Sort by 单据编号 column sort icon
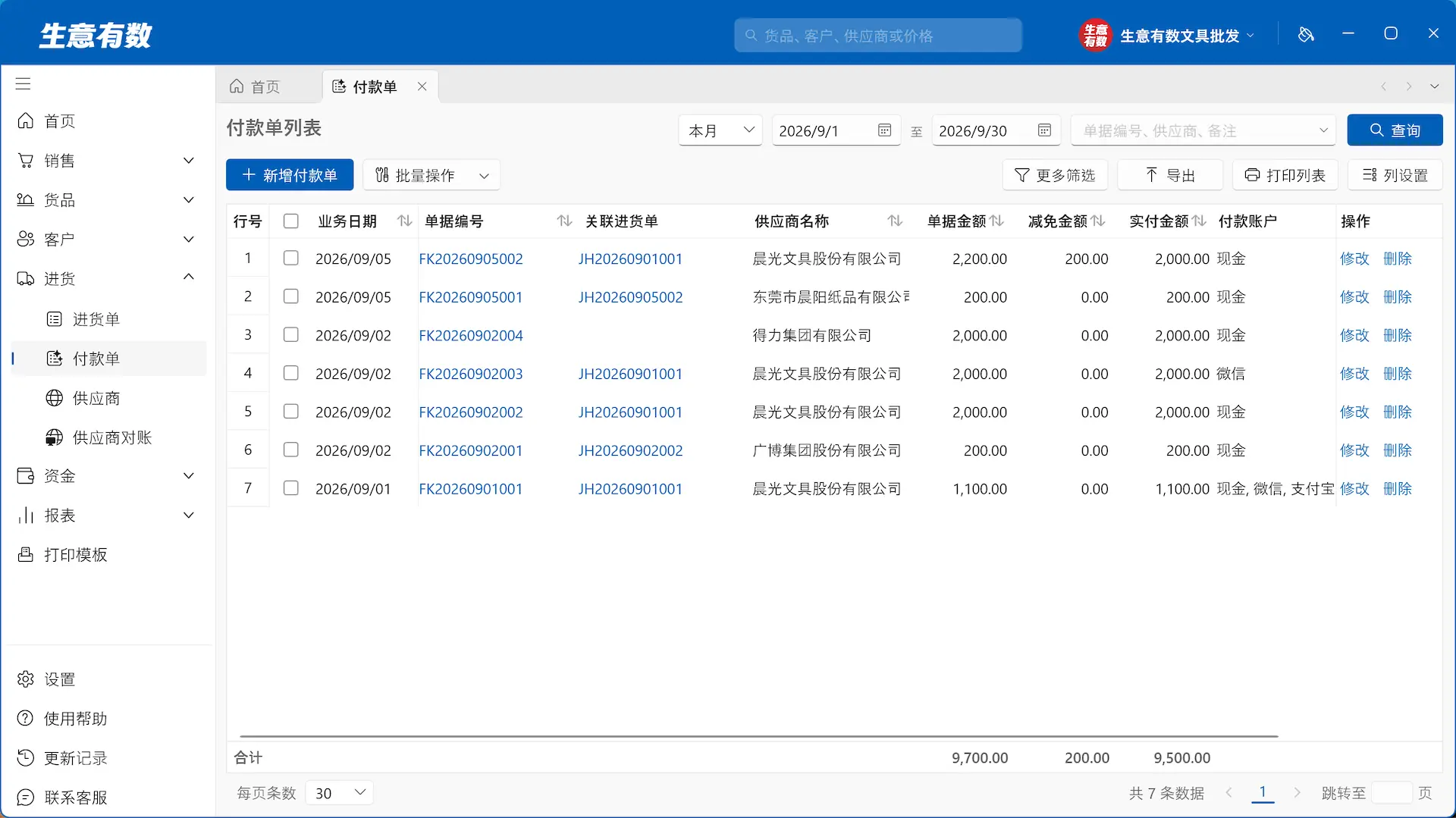Image resolution: width=1456 pixels, height=818 pixels. pyautogui.click(x=564, y=221)
